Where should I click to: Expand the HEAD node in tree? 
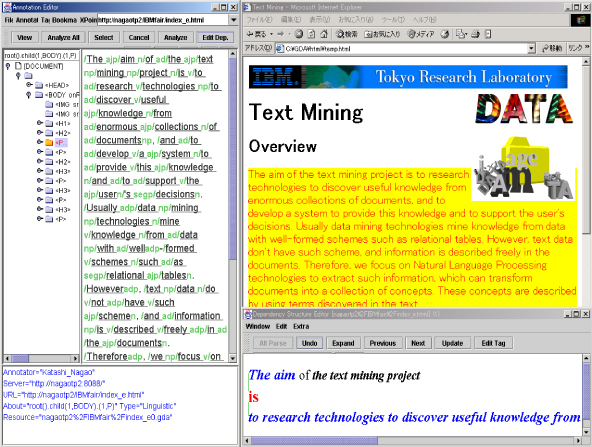pos(29,85)
